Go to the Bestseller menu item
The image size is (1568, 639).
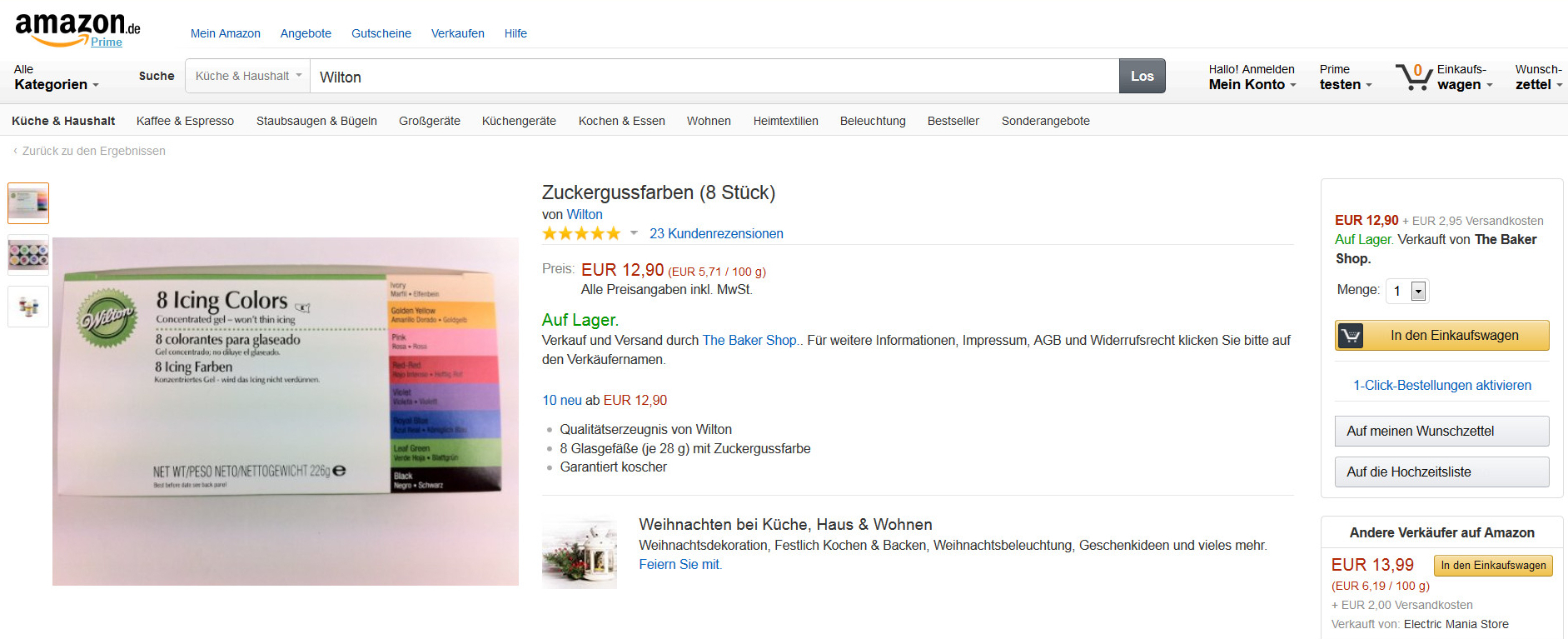pos(953,121)
